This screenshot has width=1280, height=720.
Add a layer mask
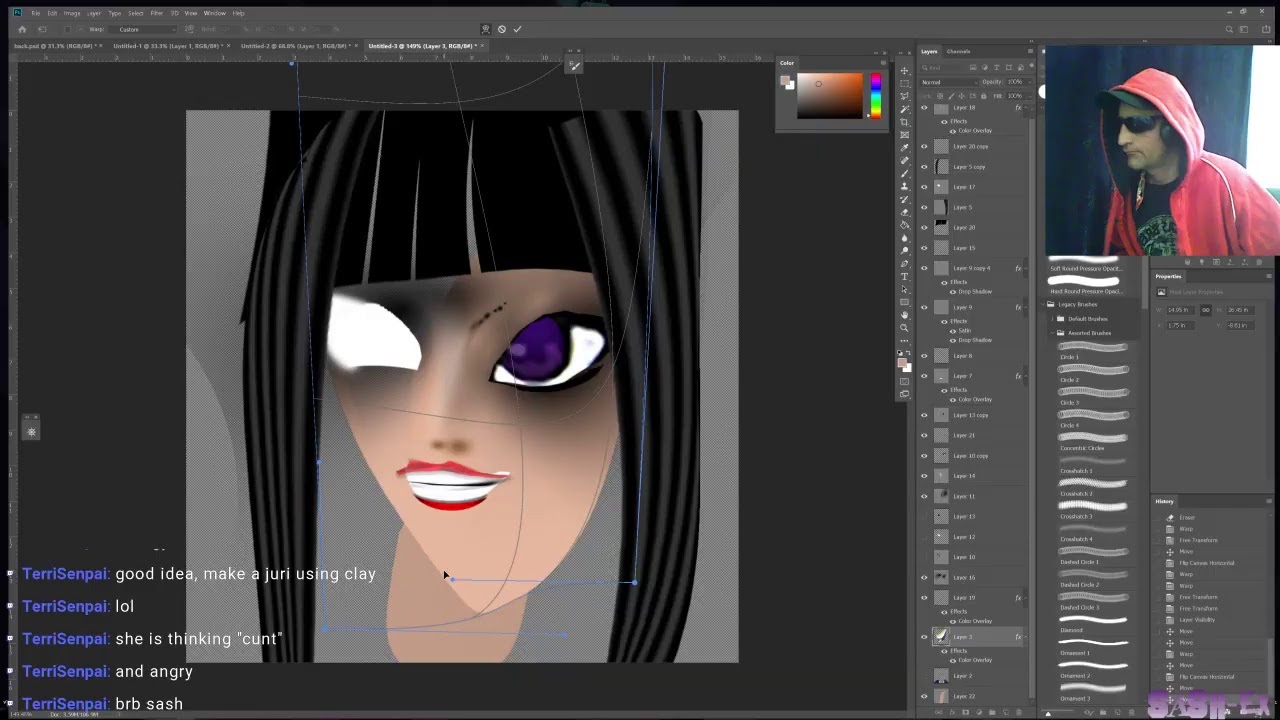(965, 713)
